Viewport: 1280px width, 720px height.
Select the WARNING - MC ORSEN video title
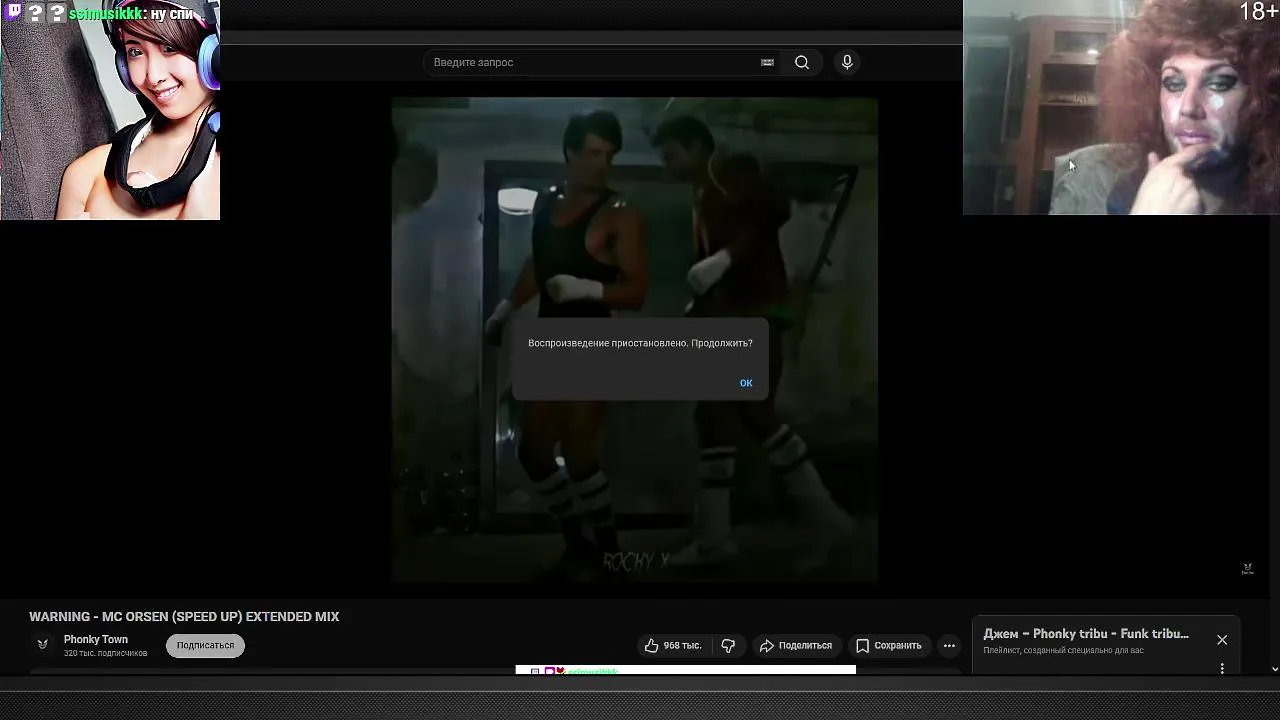(x=184, y=617)
